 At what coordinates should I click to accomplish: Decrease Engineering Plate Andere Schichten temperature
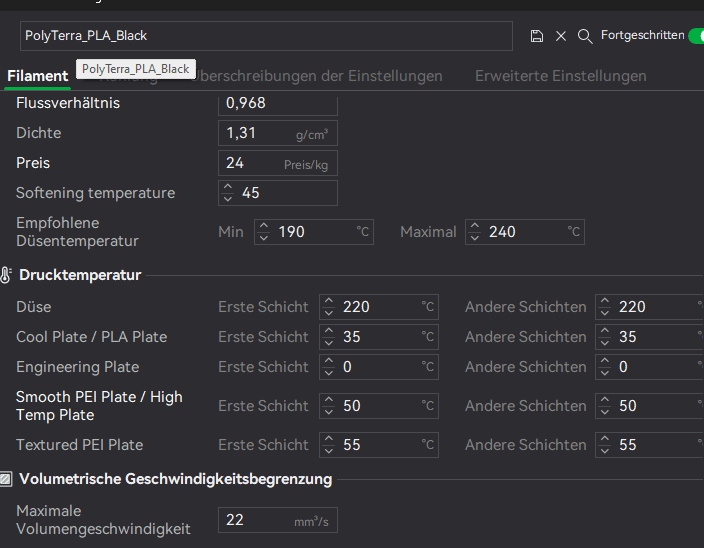coord(605,373)
